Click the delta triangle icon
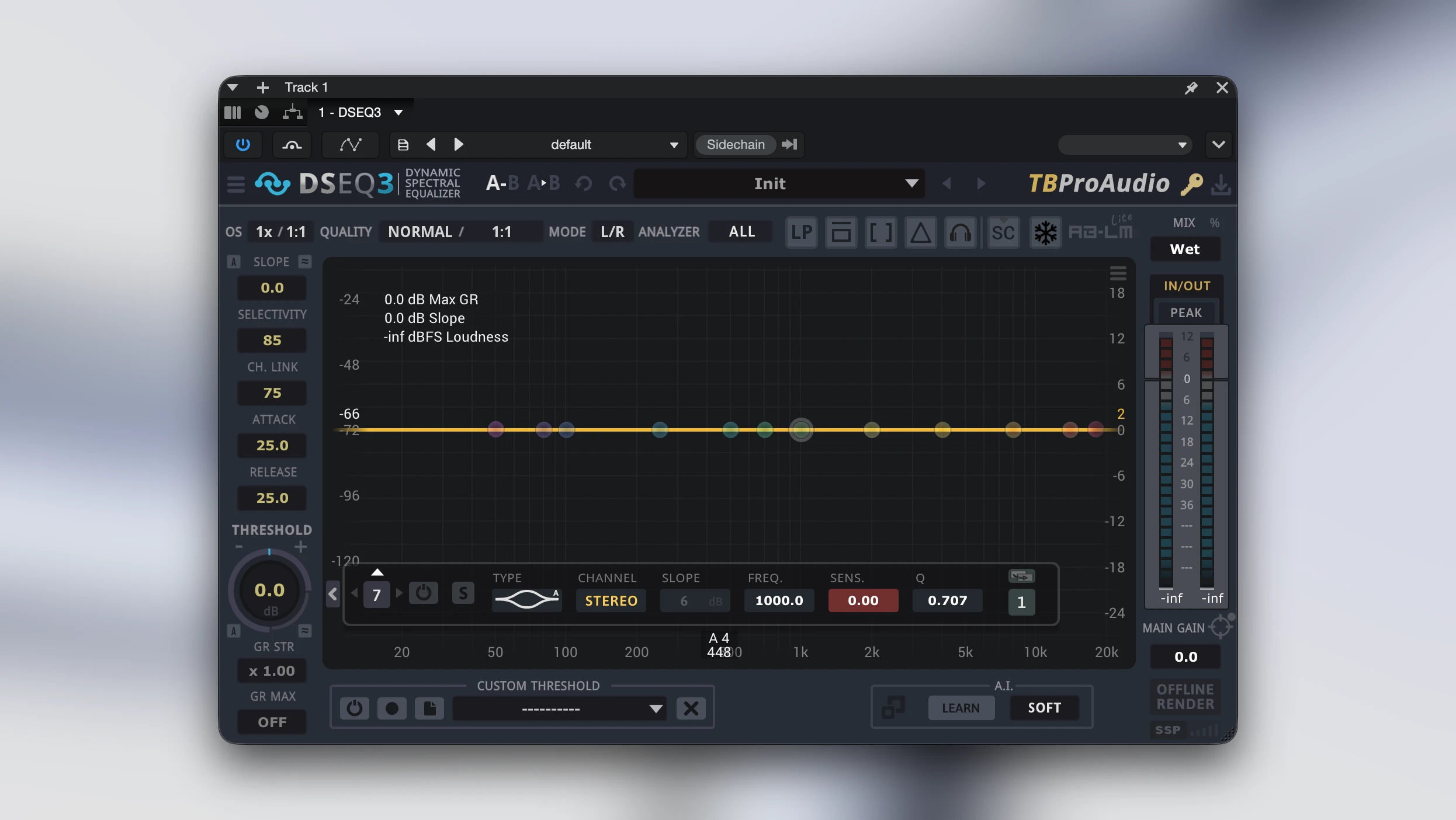Image resolution: width=1456 pixels, height=820 pixels. click(920, 232)
